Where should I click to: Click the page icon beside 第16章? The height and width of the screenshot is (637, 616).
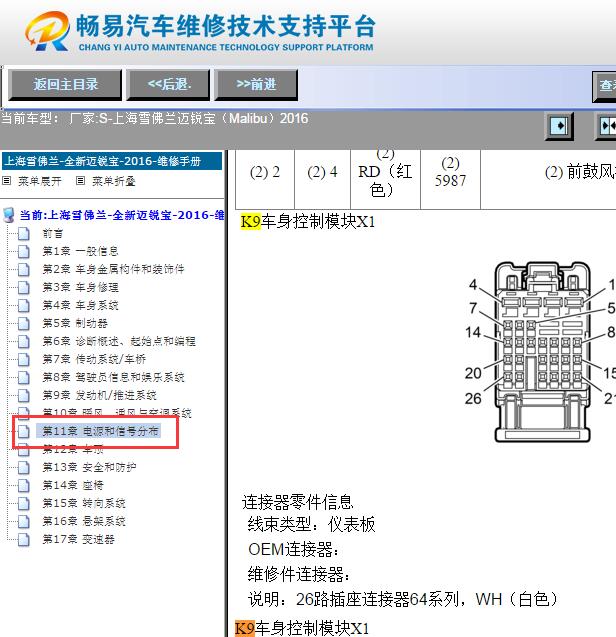(x=24, y=521)
